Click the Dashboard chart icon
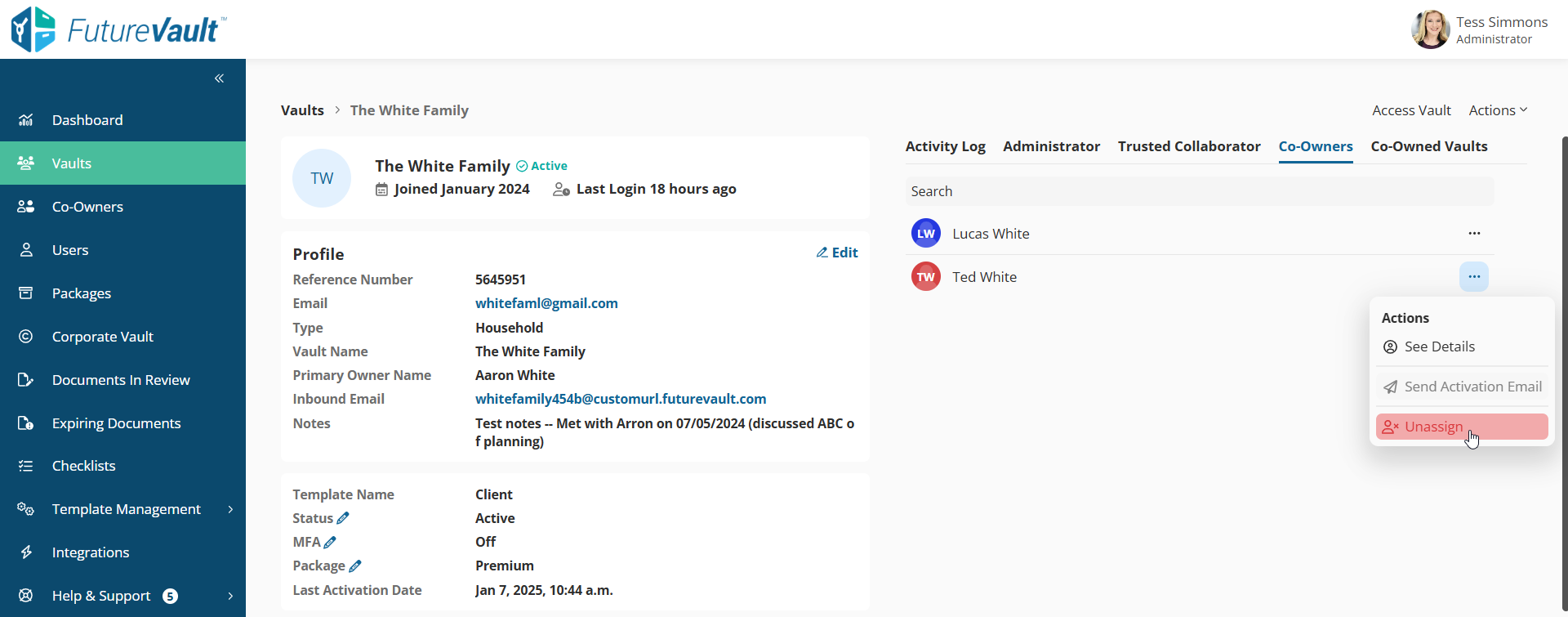1568x617 pixels. (26, 120)
